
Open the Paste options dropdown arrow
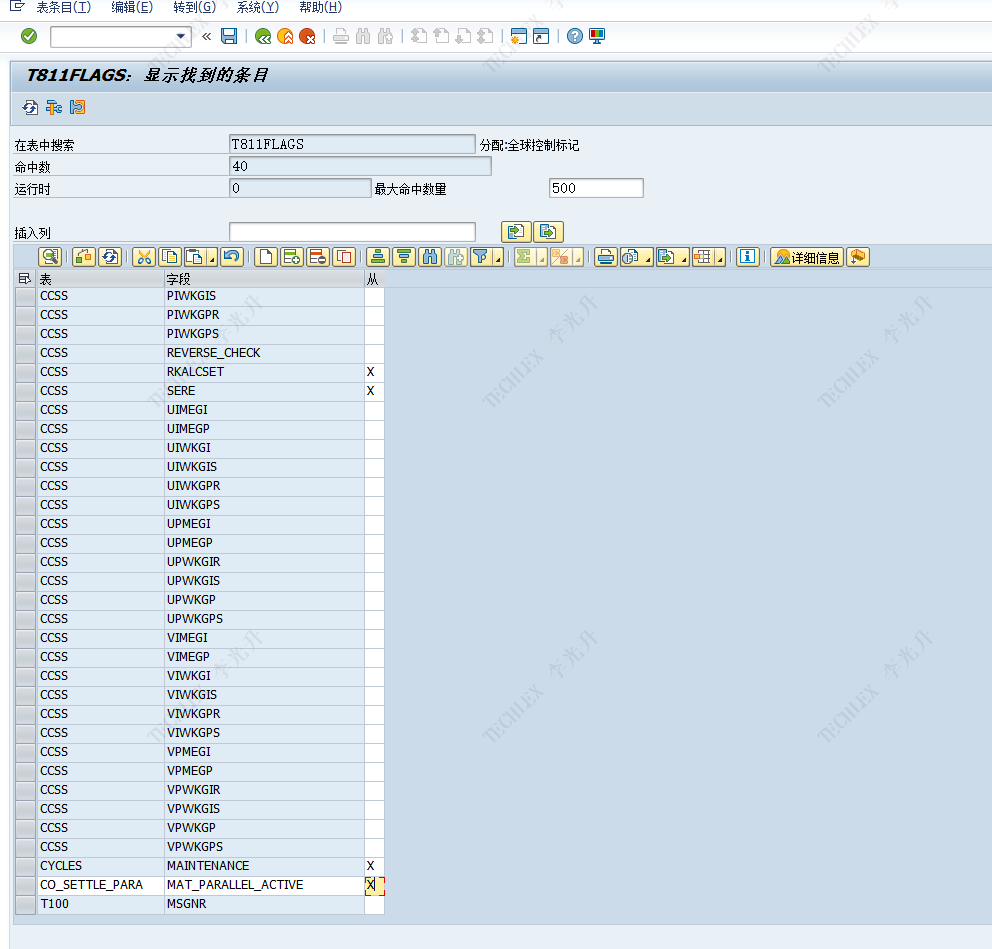(213, 257)
